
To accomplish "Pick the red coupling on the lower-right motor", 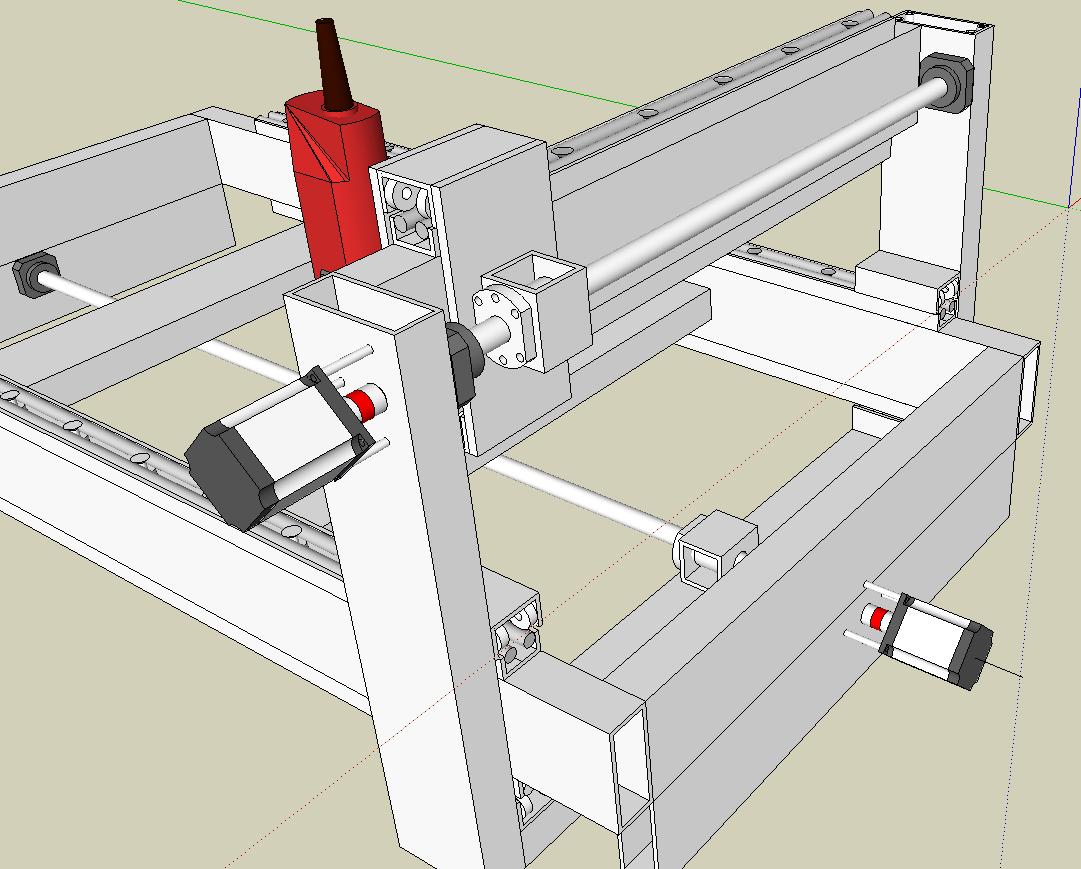I will pos(877,617).
